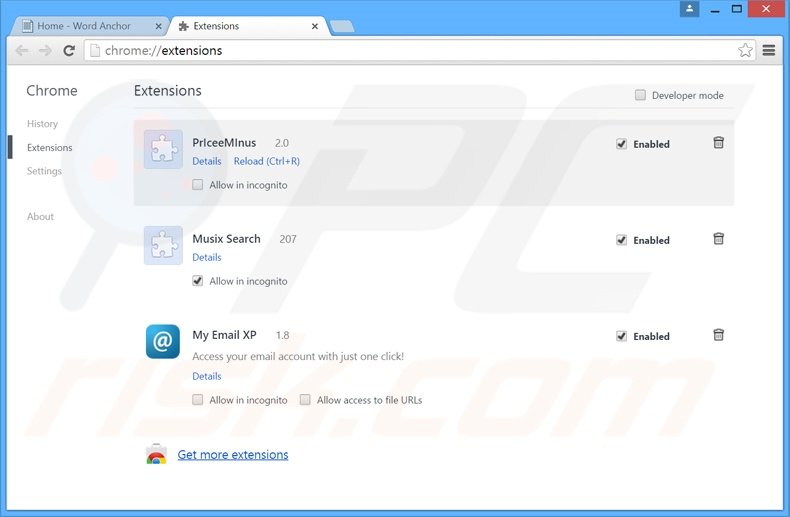Delete My Email XP via trash icon
The image size is (790, 517).
click(x=718, y=335)
